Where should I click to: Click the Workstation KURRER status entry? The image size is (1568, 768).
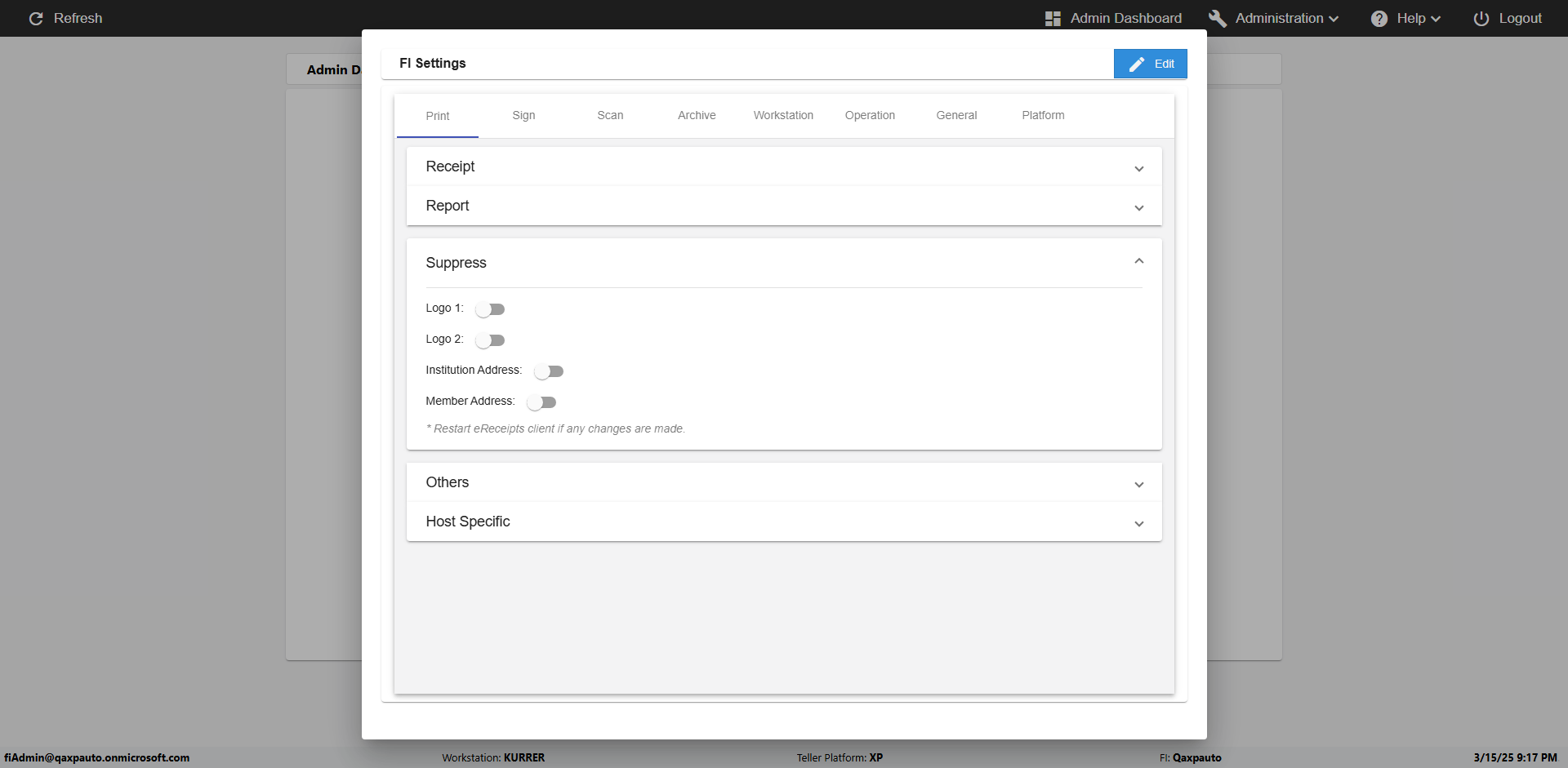tap(493, 757)
